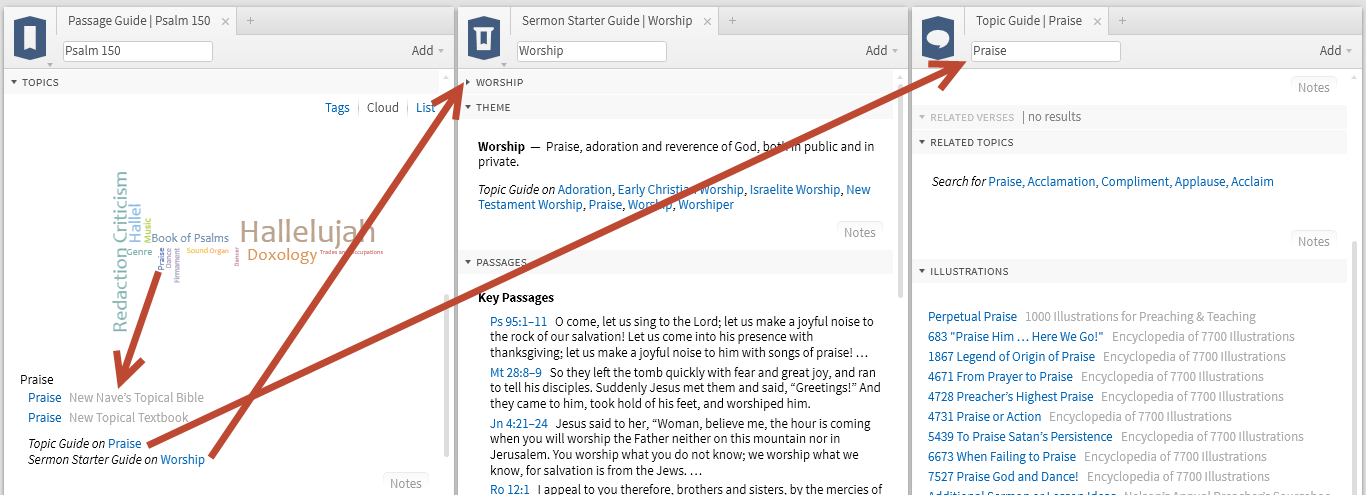Image resolution: width=1366 pixels, height=495 pixels.
Task: Open 4671 From Prayer to Praise illustration
Action: tap(1000, 377)
